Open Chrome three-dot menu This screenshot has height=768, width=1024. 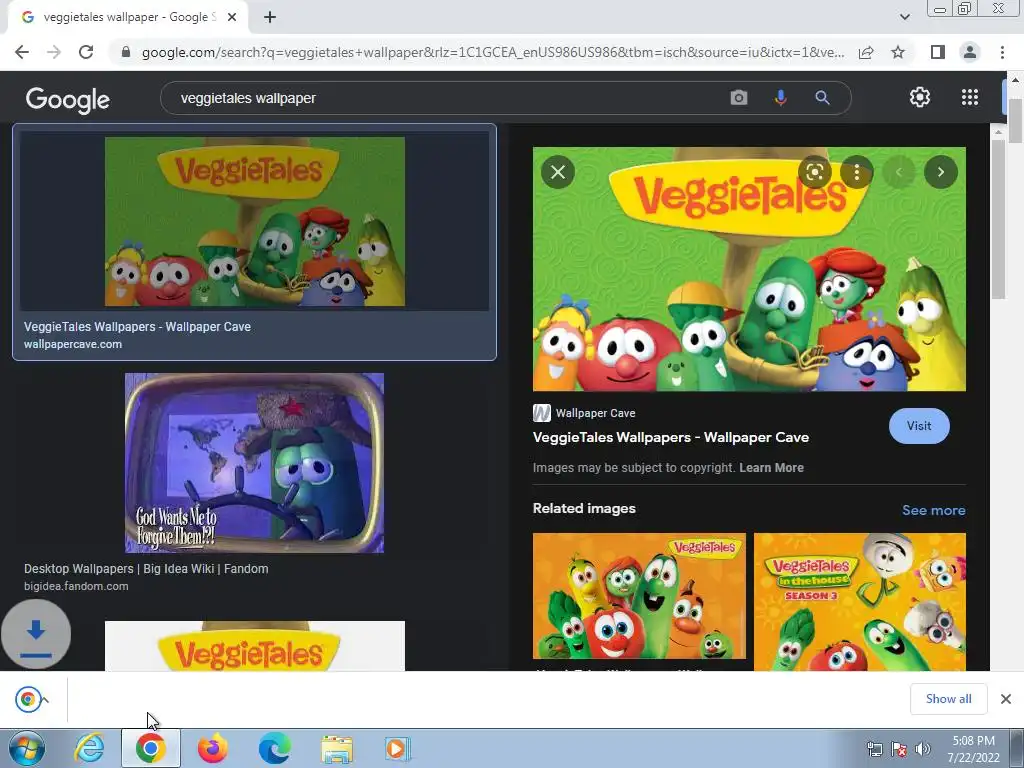point(1002,52)
